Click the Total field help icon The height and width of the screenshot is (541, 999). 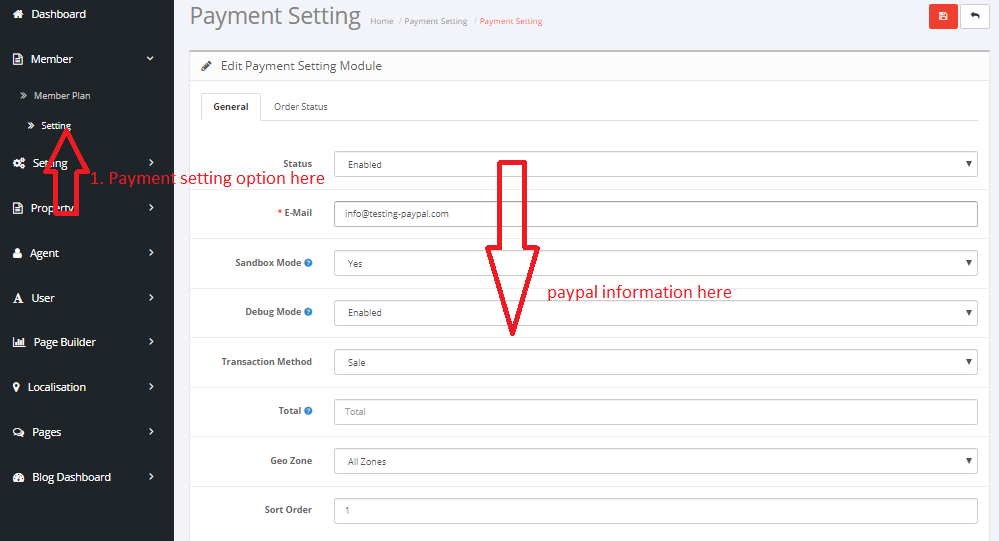point(308,411)
